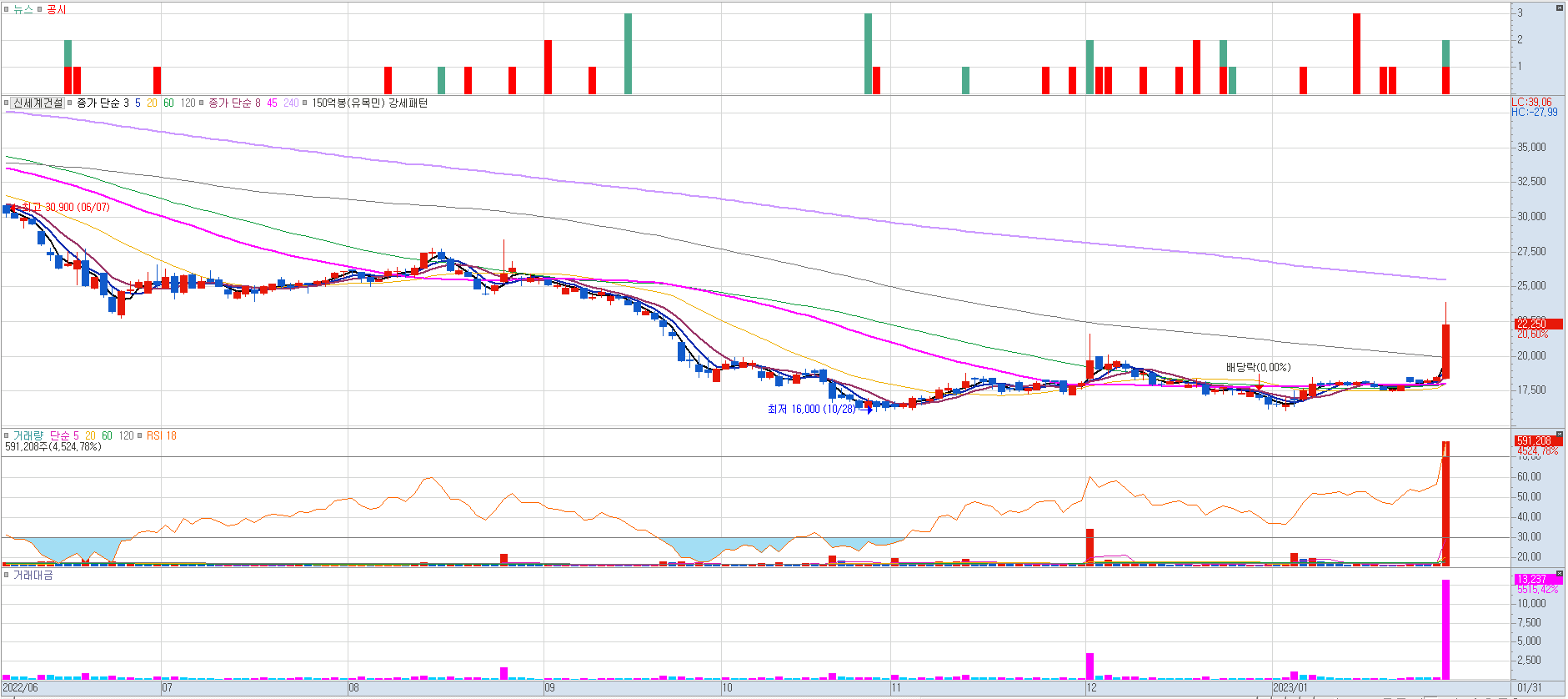The image size is (1568, 699).
Task: Click the magenta 45 moving average label
Action: [x=272, y=103]
